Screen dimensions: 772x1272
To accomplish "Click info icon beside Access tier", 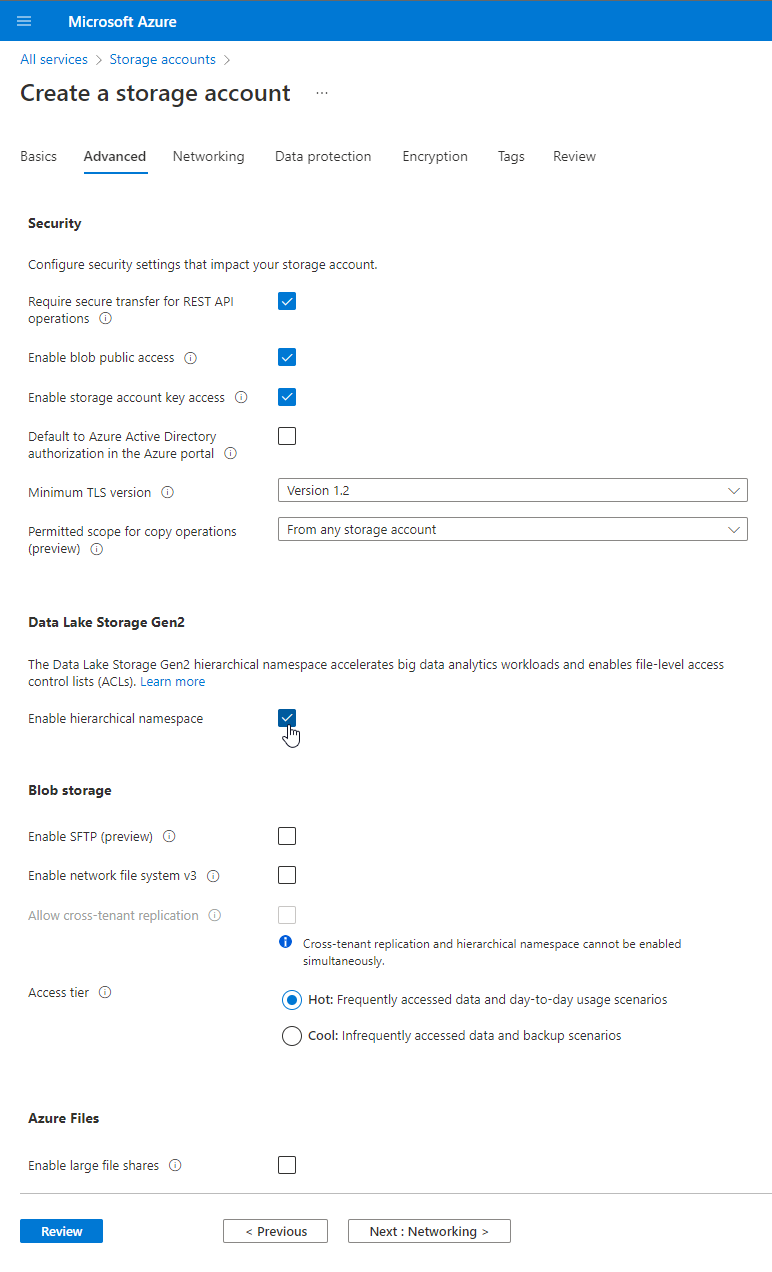I will (x=105, y=993).
